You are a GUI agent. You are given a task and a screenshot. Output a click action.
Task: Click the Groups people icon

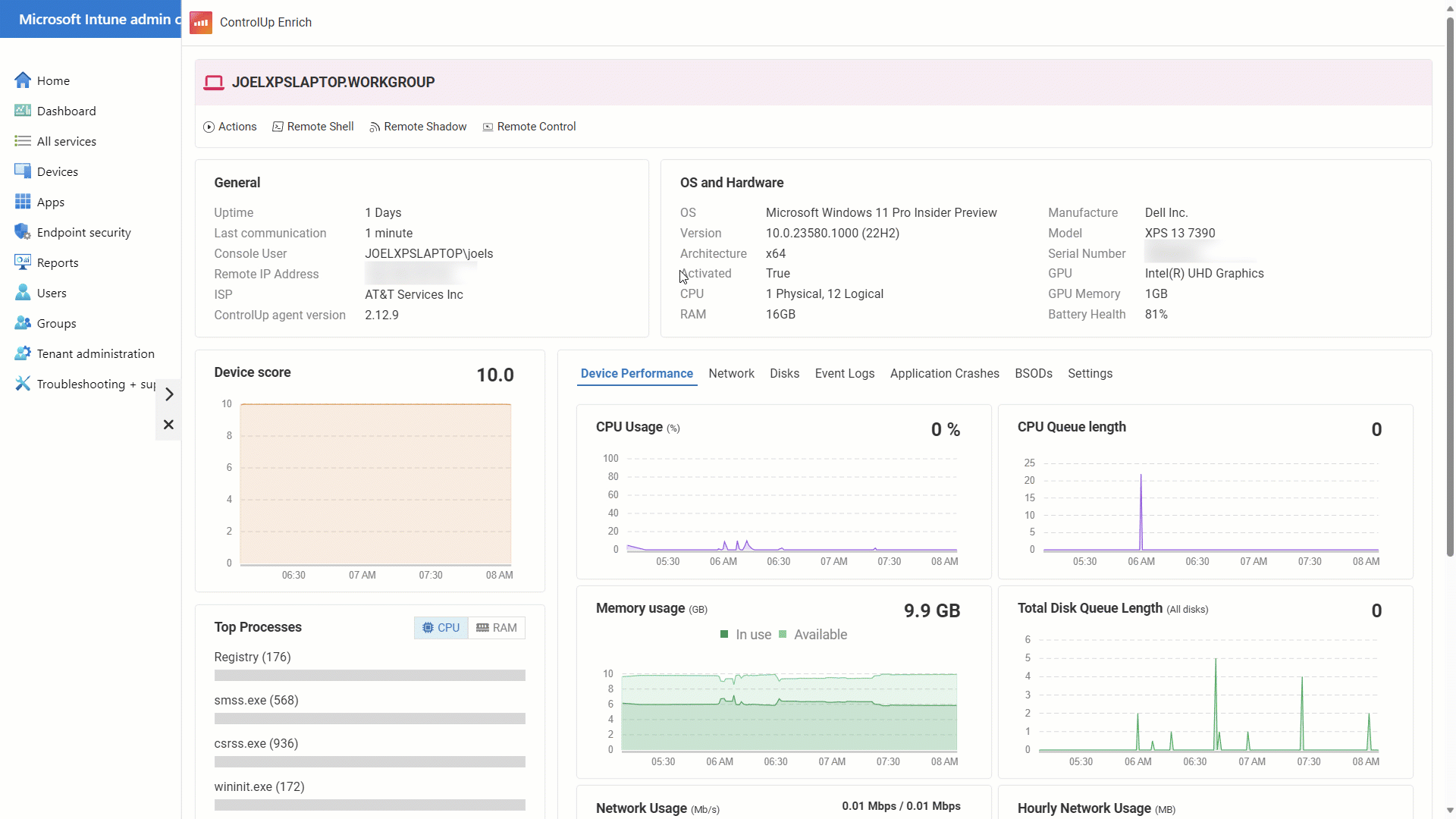(x=23, y=323)
